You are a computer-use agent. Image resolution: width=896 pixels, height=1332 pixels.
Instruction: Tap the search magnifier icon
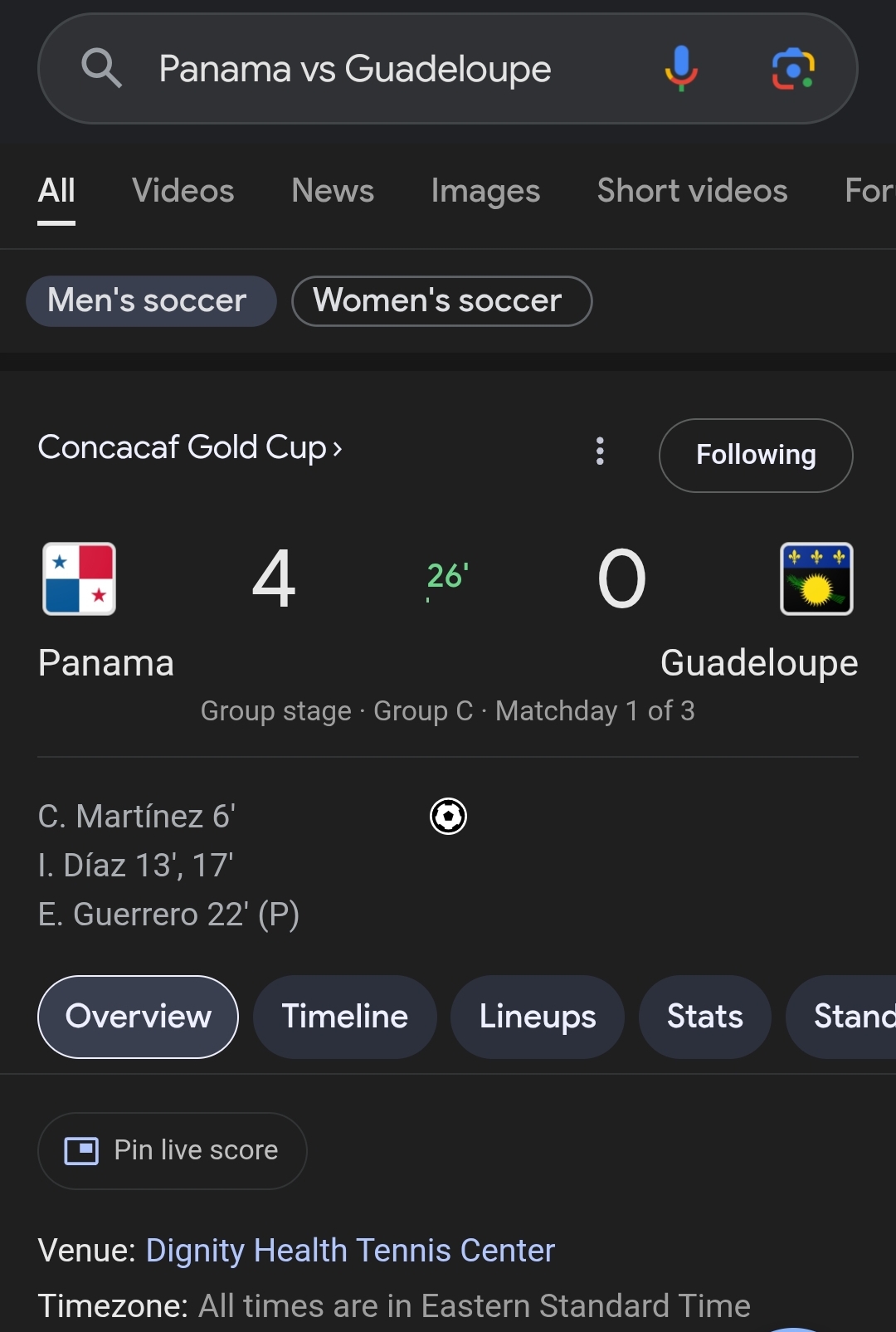[102, 68]
